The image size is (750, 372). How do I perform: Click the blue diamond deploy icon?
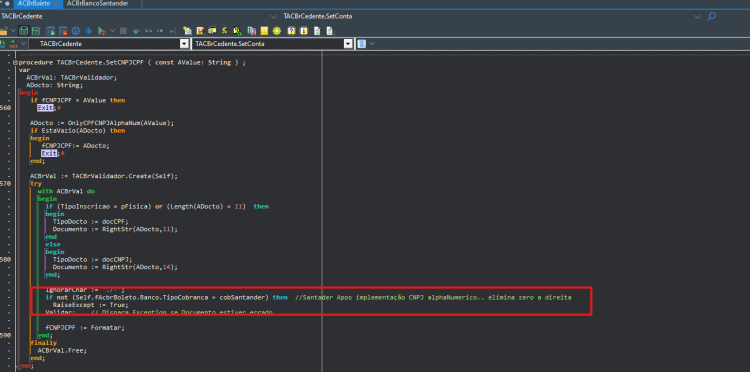point(88,31)
